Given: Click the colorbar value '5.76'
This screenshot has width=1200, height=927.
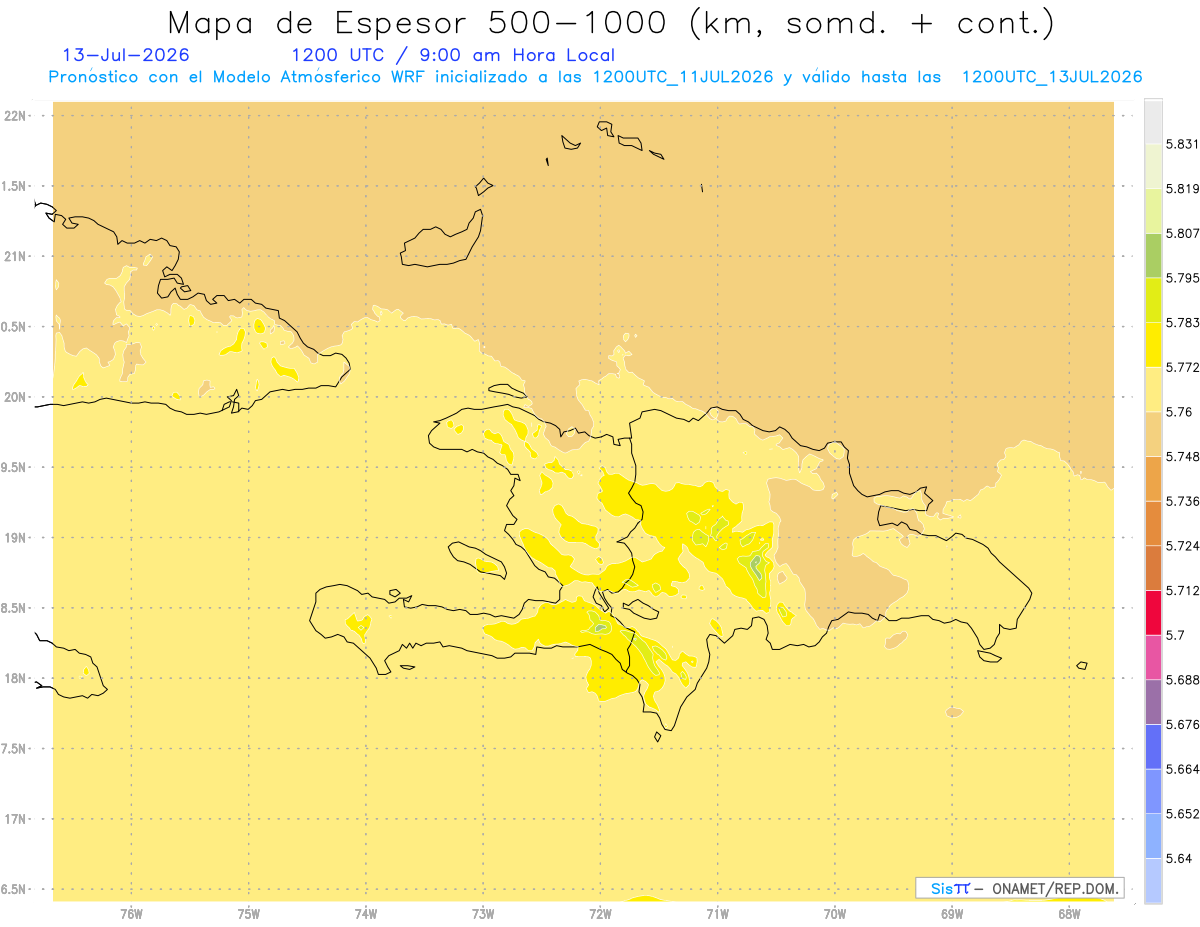Looking at the screenshot, I should coord(1180,412).
